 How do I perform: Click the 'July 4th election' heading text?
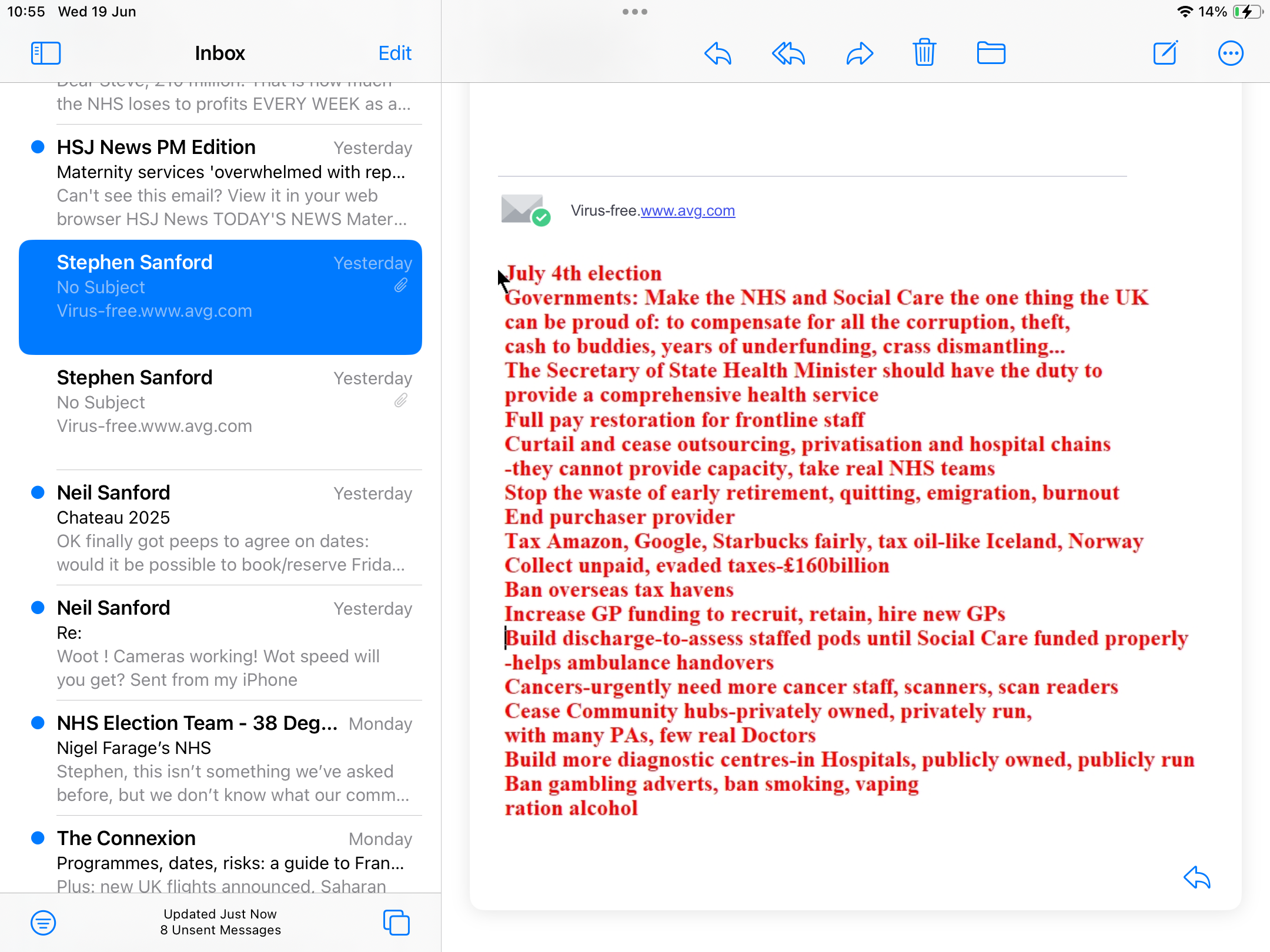pos(583,273)
